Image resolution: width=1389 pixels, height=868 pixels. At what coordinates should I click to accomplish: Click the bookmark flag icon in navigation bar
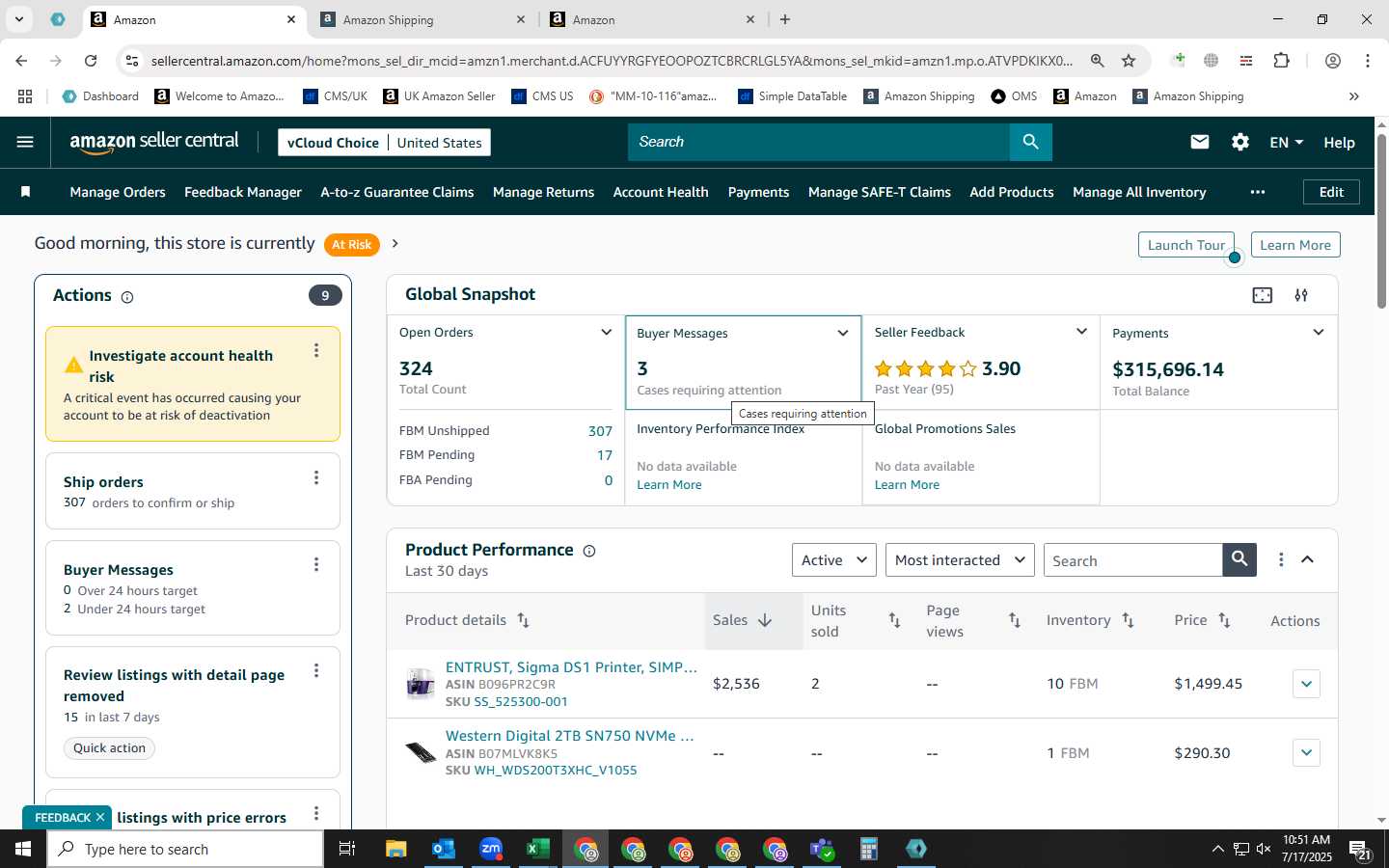coord(26,192)
